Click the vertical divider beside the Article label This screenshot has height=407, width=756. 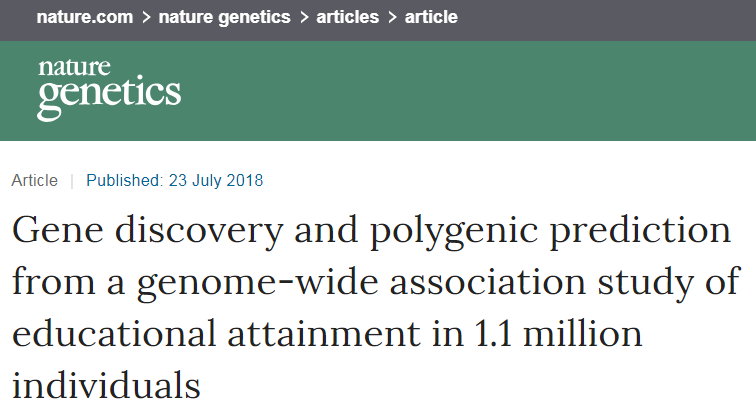(72, 181)
